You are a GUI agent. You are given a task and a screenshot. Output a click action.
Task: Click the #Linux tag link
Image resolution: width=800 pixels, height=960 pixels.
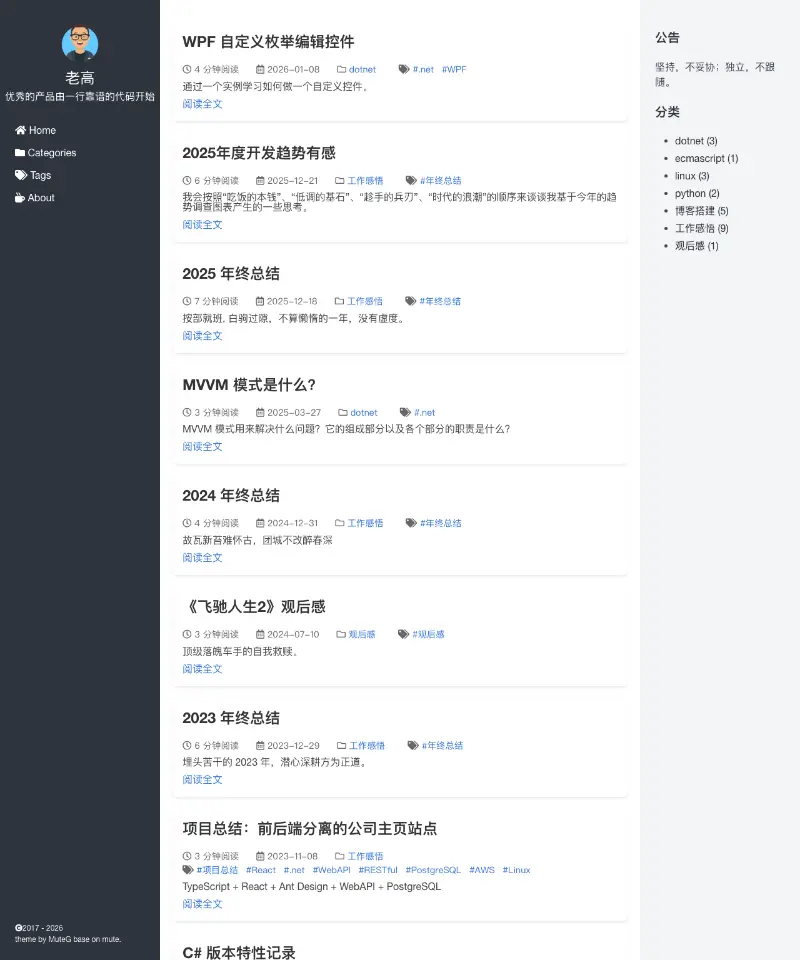pos(516,870)
